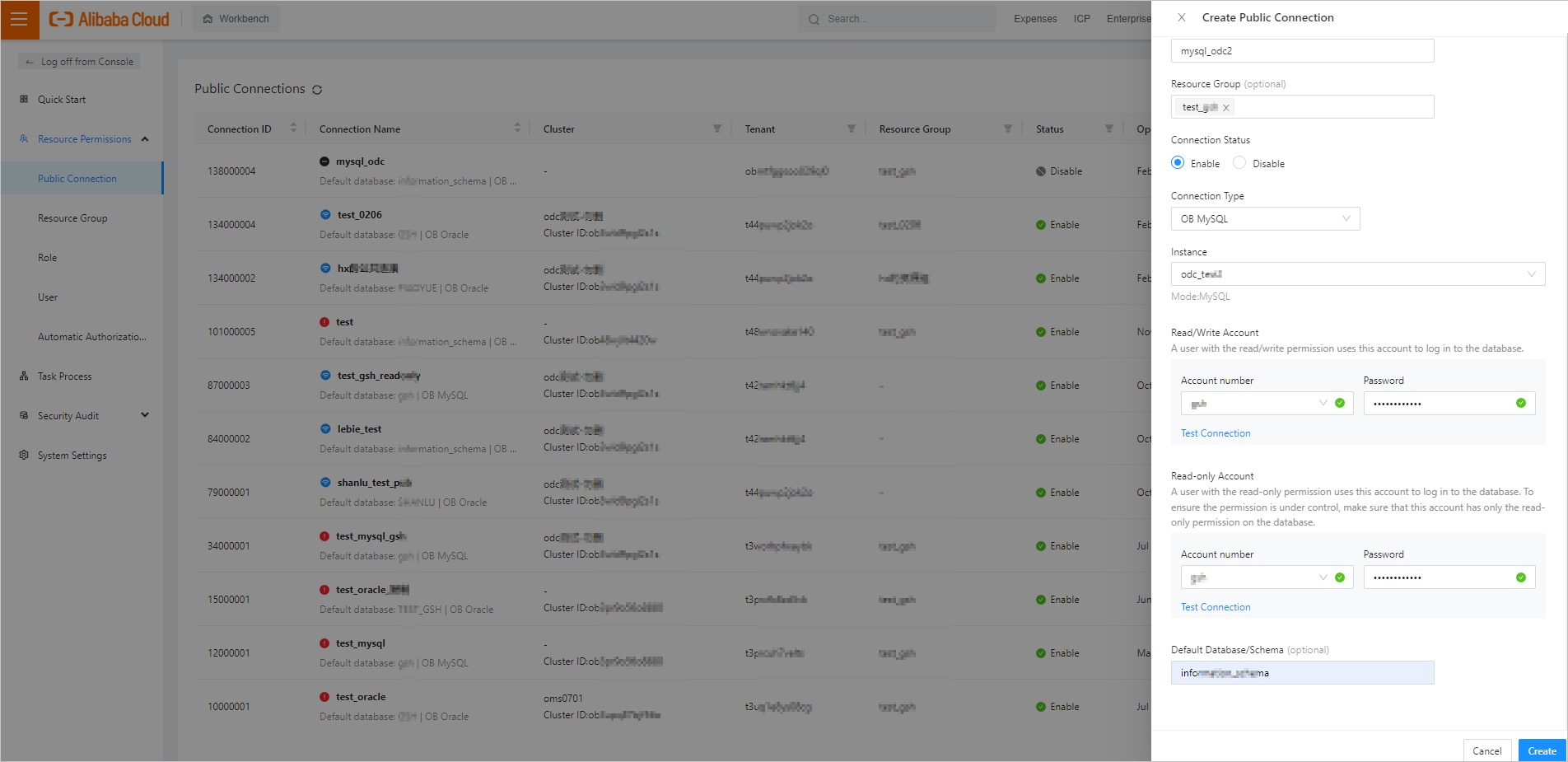This screenshot has width=1568, height=762.
Task: Remove the test resource group tag
Action: click(x=1226, y=108)
